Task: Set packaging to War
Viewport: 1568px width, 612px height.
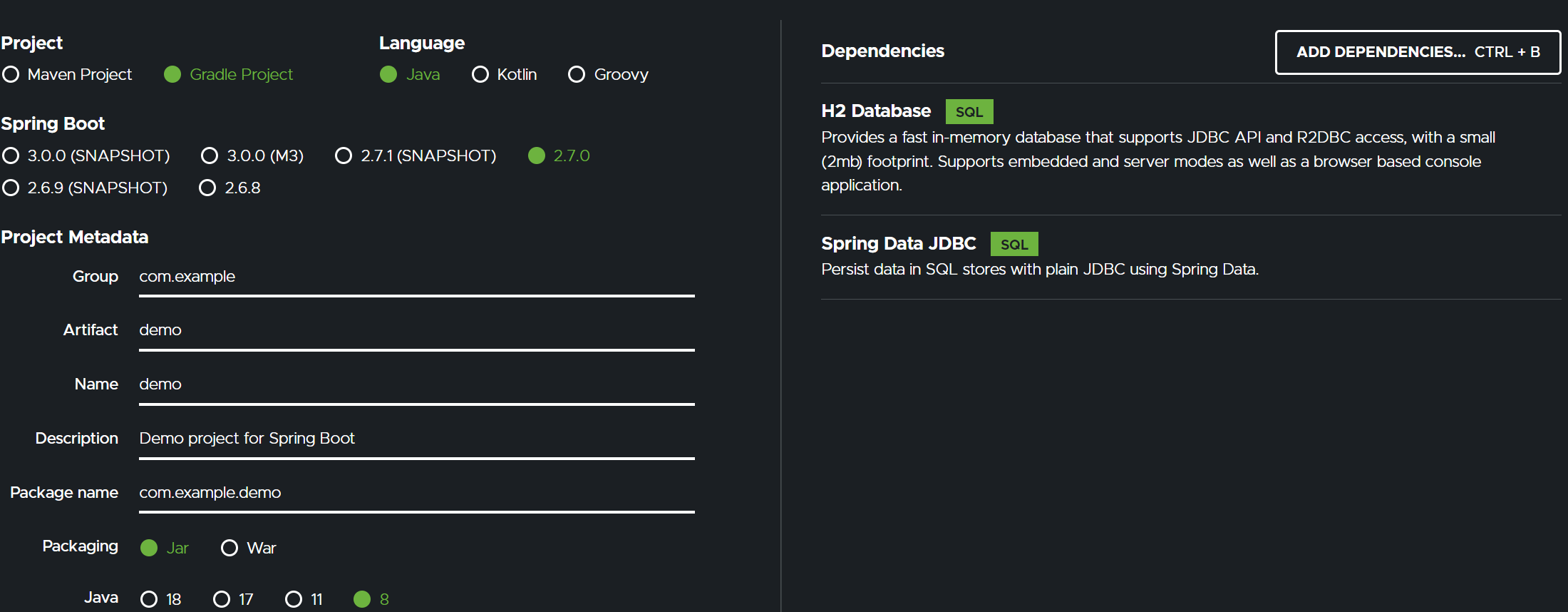Action: [x=248, y=548]
